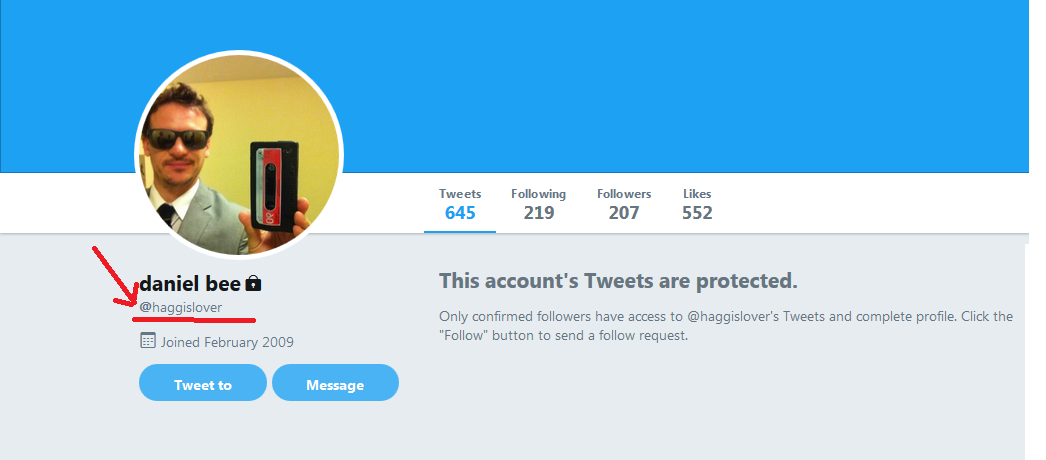Viewport: 1046px width, 460px height.
Task: Click the cassette phone case in photo
Action: (273, 182)
